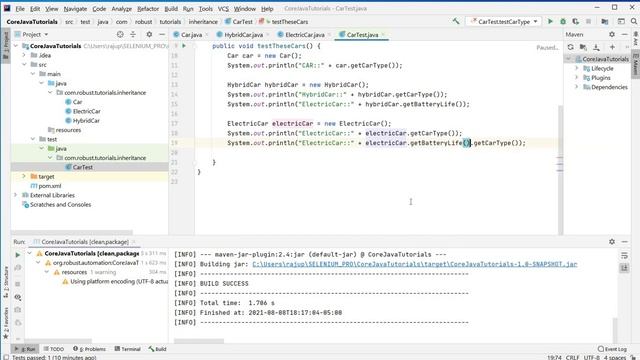Open the Terminal tool window
640x360 pixels.
click(127, 349)
